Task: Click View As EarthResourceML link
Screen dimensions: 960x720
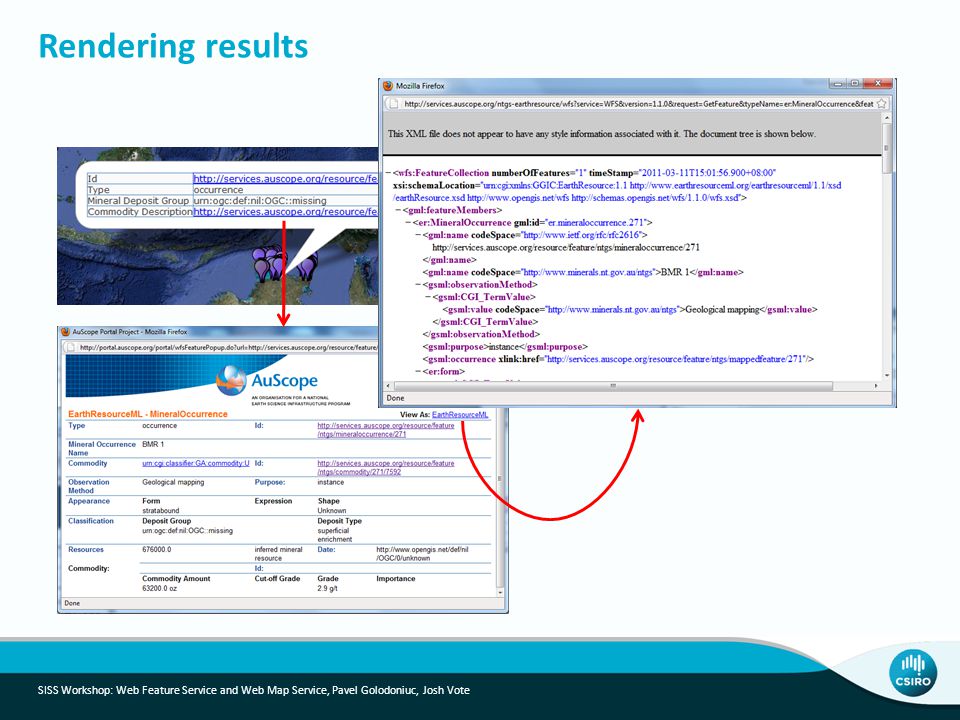Action: tap(460, 414)
